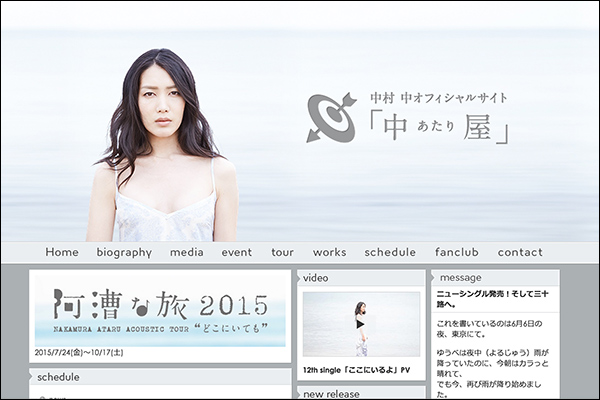Viewport: 600px width, 400px height.
Task: Navigate to the tour page
Action: click(x=282, y=252)
